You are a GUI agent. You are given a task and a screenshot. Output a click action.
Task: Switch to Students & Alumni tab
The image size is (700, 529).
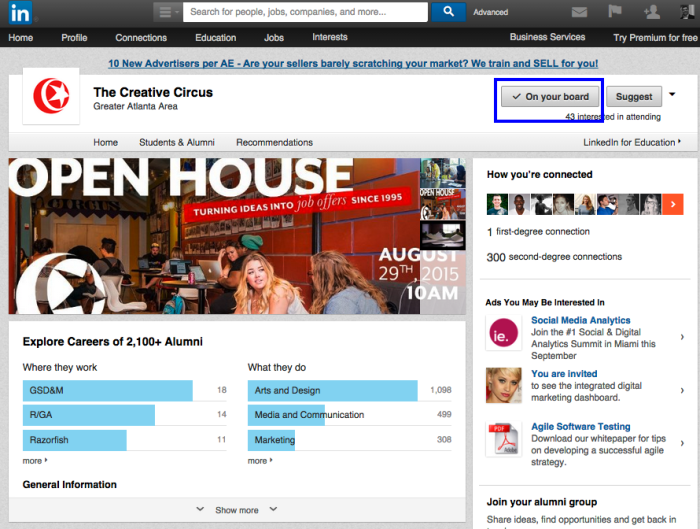point(177,142)
